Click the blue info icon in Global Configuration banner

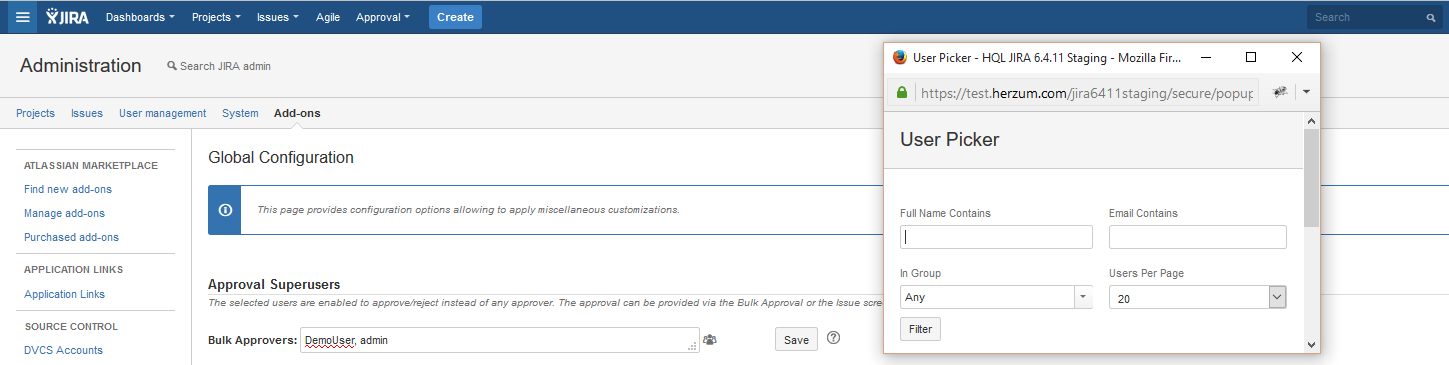tap(225, 210)
